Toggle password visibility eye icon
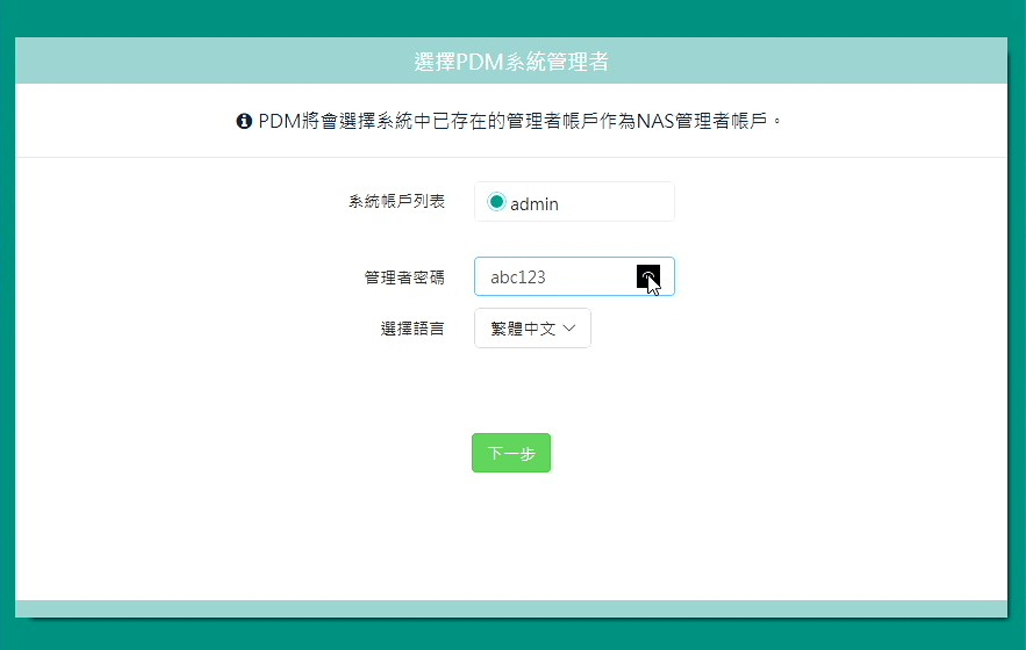The height and width of the screenshot is (650, 1026). 648,277
